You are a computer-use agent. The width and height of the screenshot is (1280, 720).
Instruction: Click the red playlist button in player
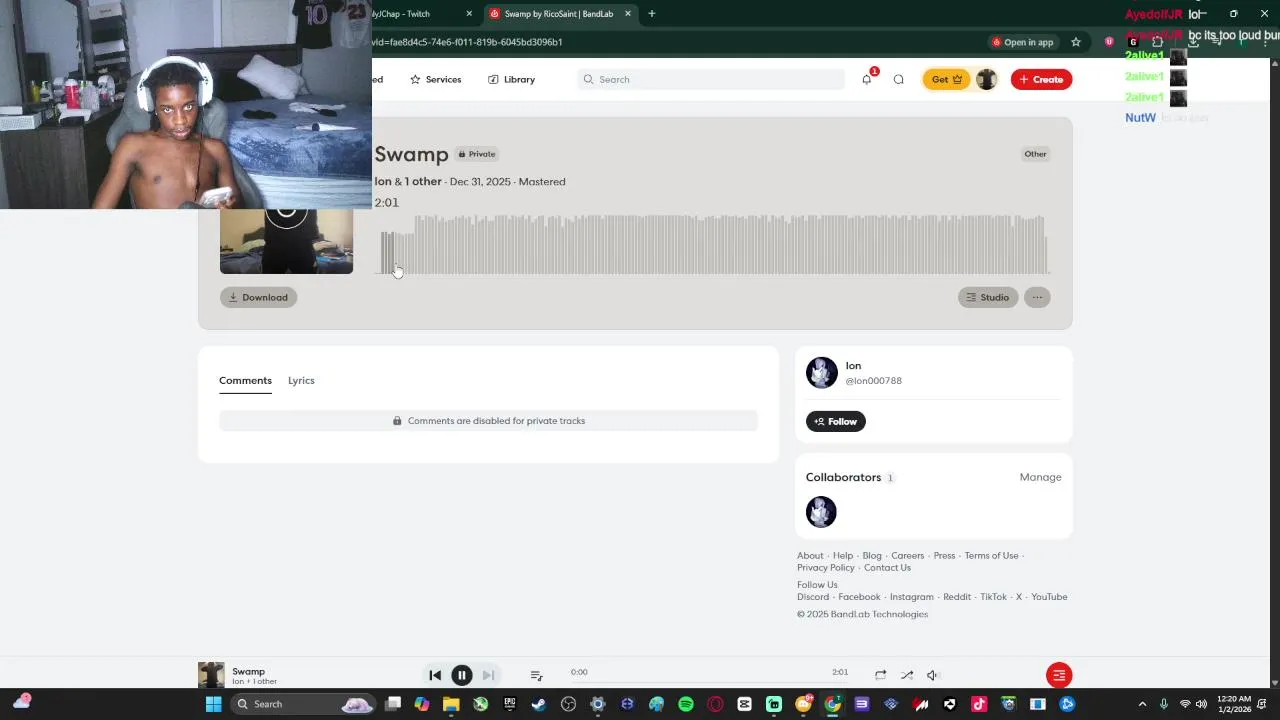(x=1059, y=675)
